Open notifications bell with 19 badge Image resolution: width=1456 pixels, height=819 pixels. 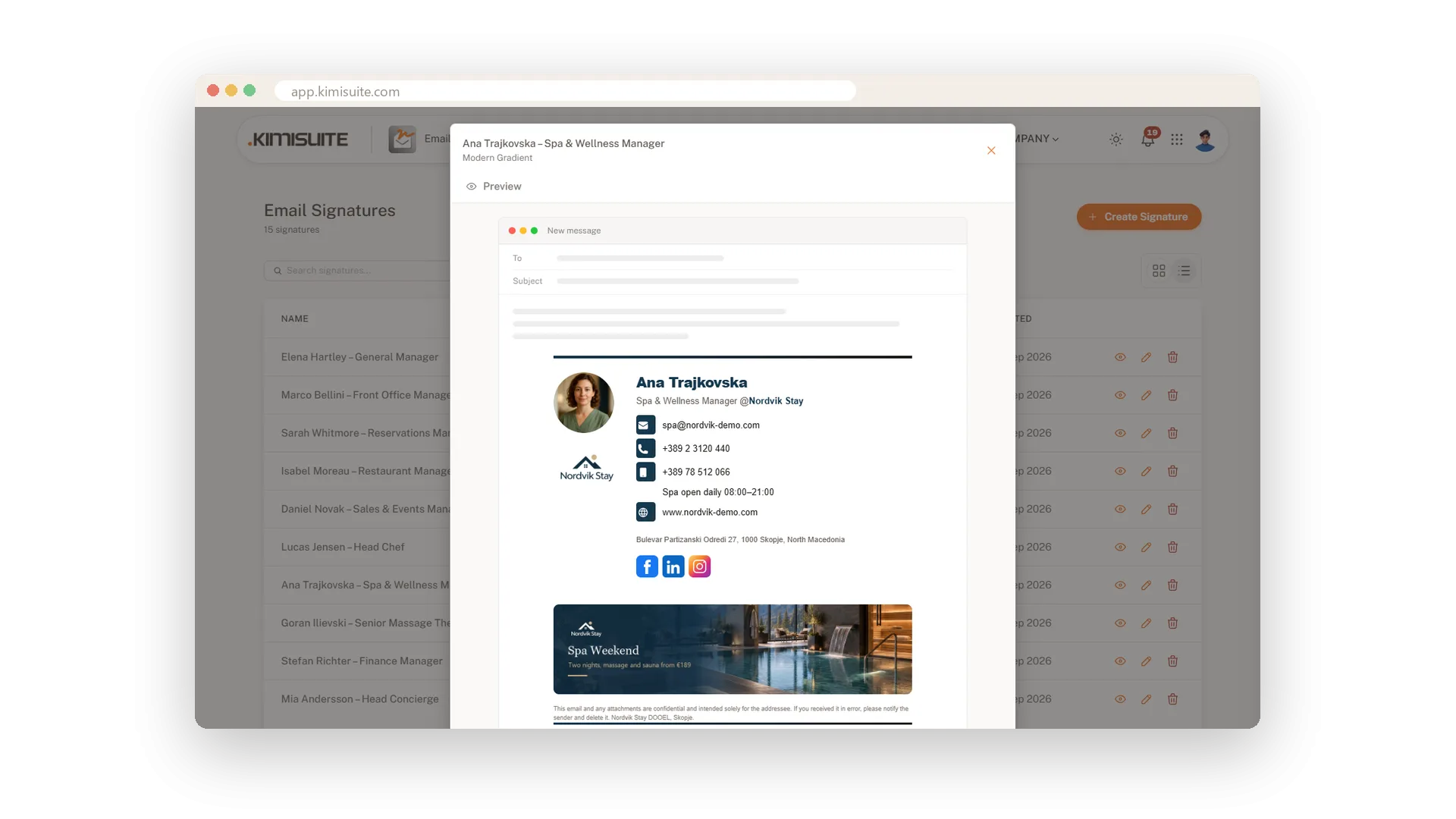tap(1148, 140)
